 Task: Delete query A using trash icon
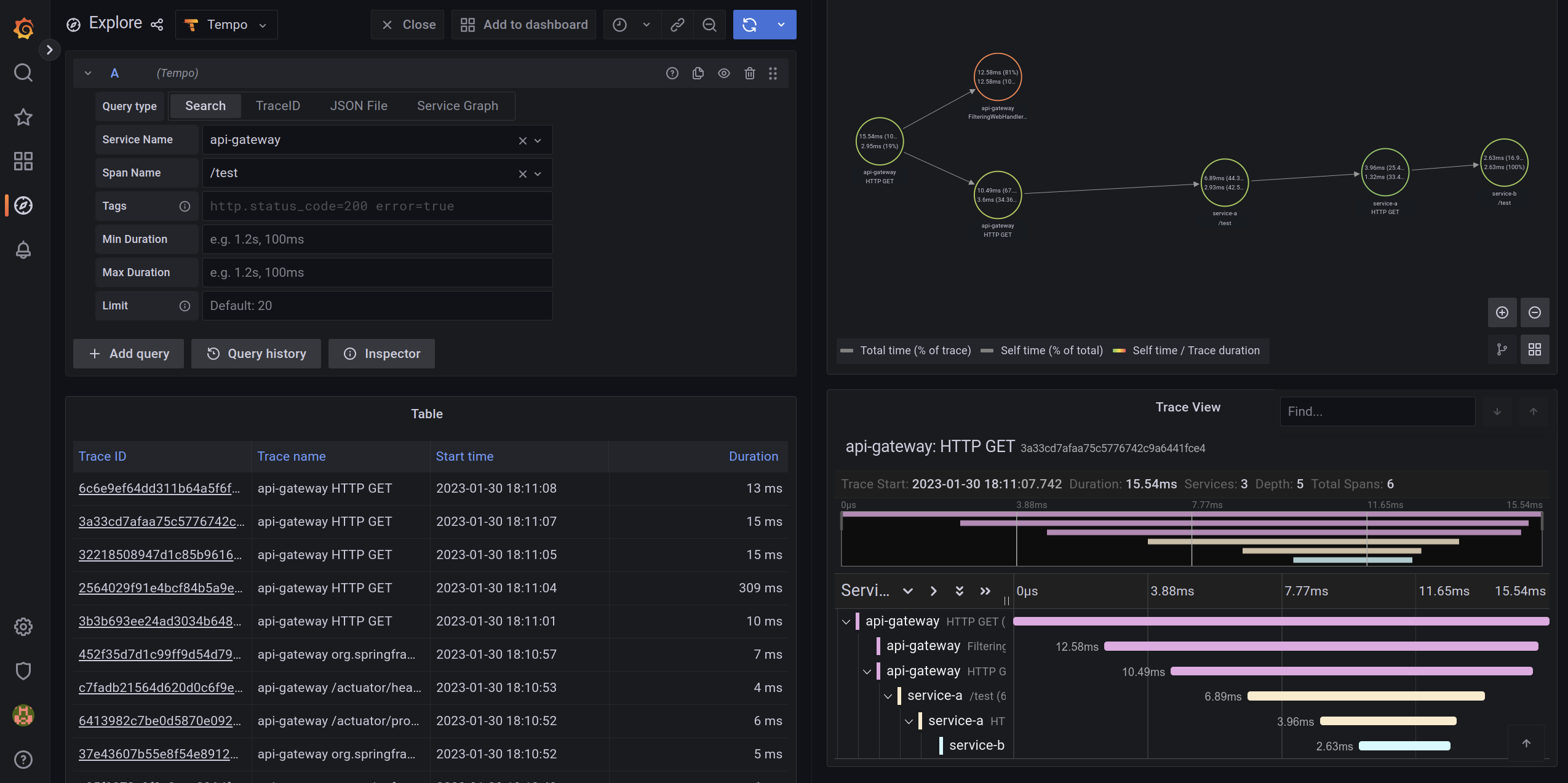(x=749, y=73)
